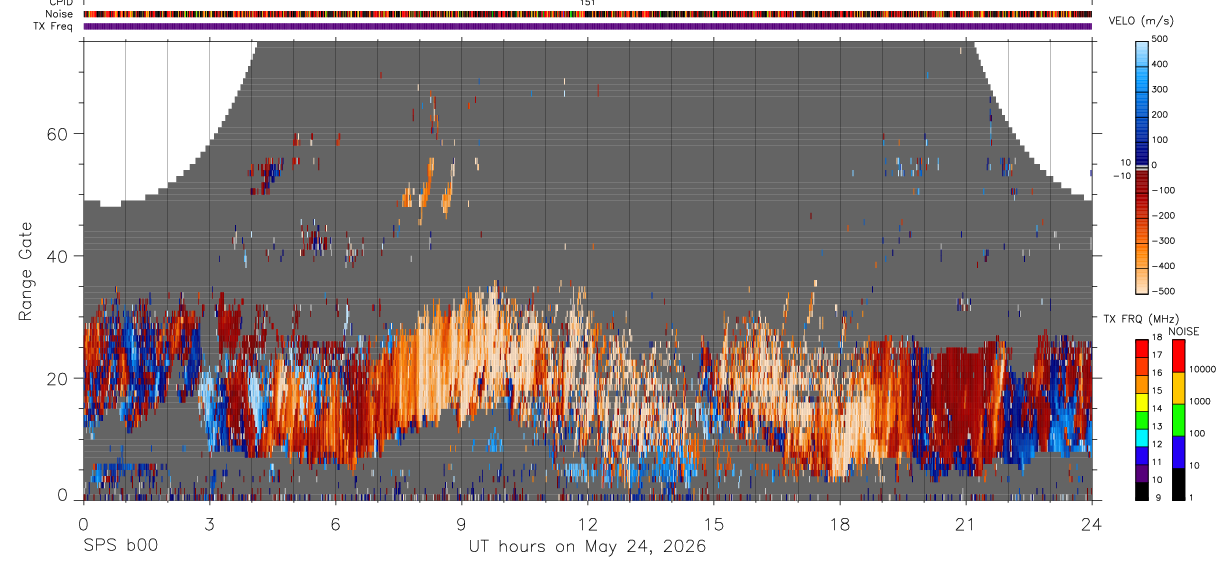1228x567 pixels.
Task: Click the multicolored Noise strip above plot
Action: 588,14
